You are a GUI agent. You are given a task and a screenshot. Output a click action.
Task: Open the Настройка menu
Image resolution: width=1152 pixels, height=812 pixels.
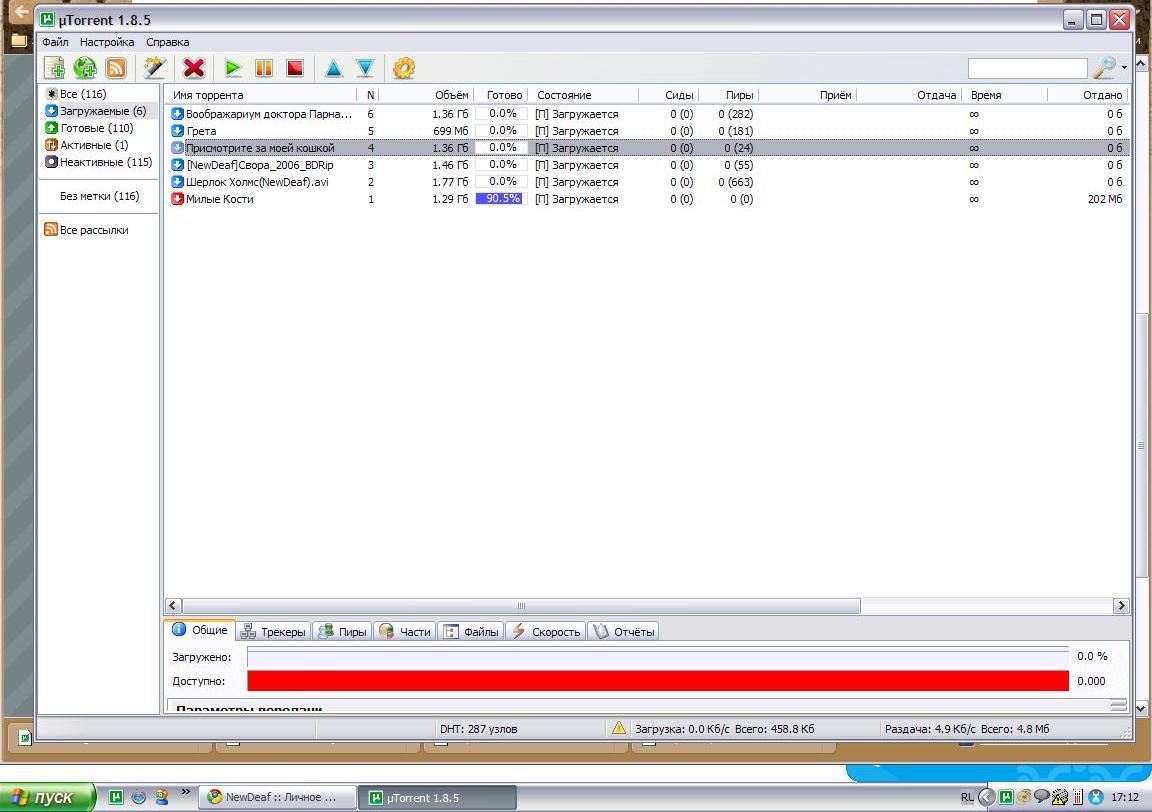107,42
